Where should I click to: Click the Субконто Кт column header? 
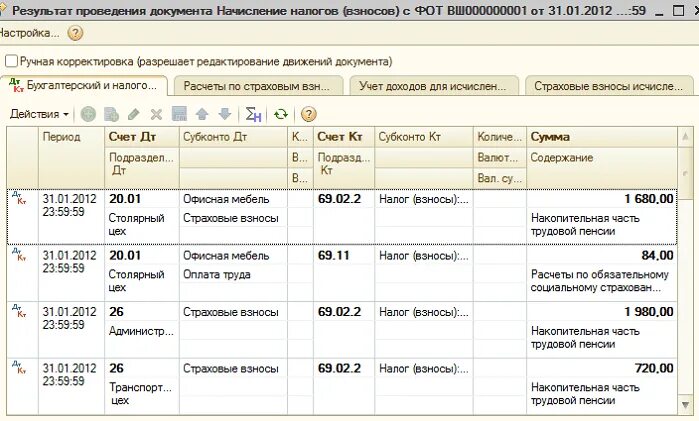(x=424, y=137)
